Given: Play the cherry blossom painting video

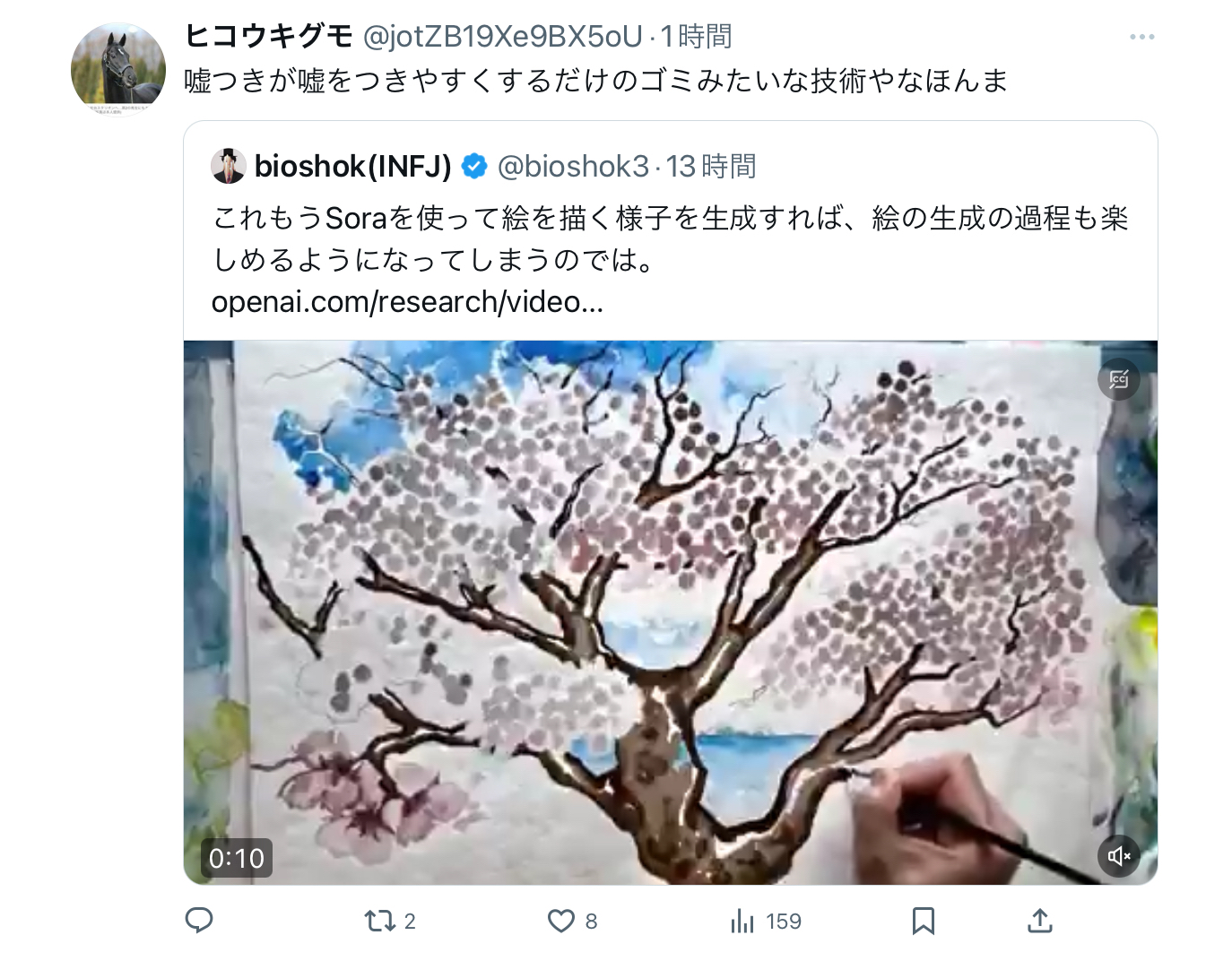Looking at the screenshot, I should click(x=671, y=612).
